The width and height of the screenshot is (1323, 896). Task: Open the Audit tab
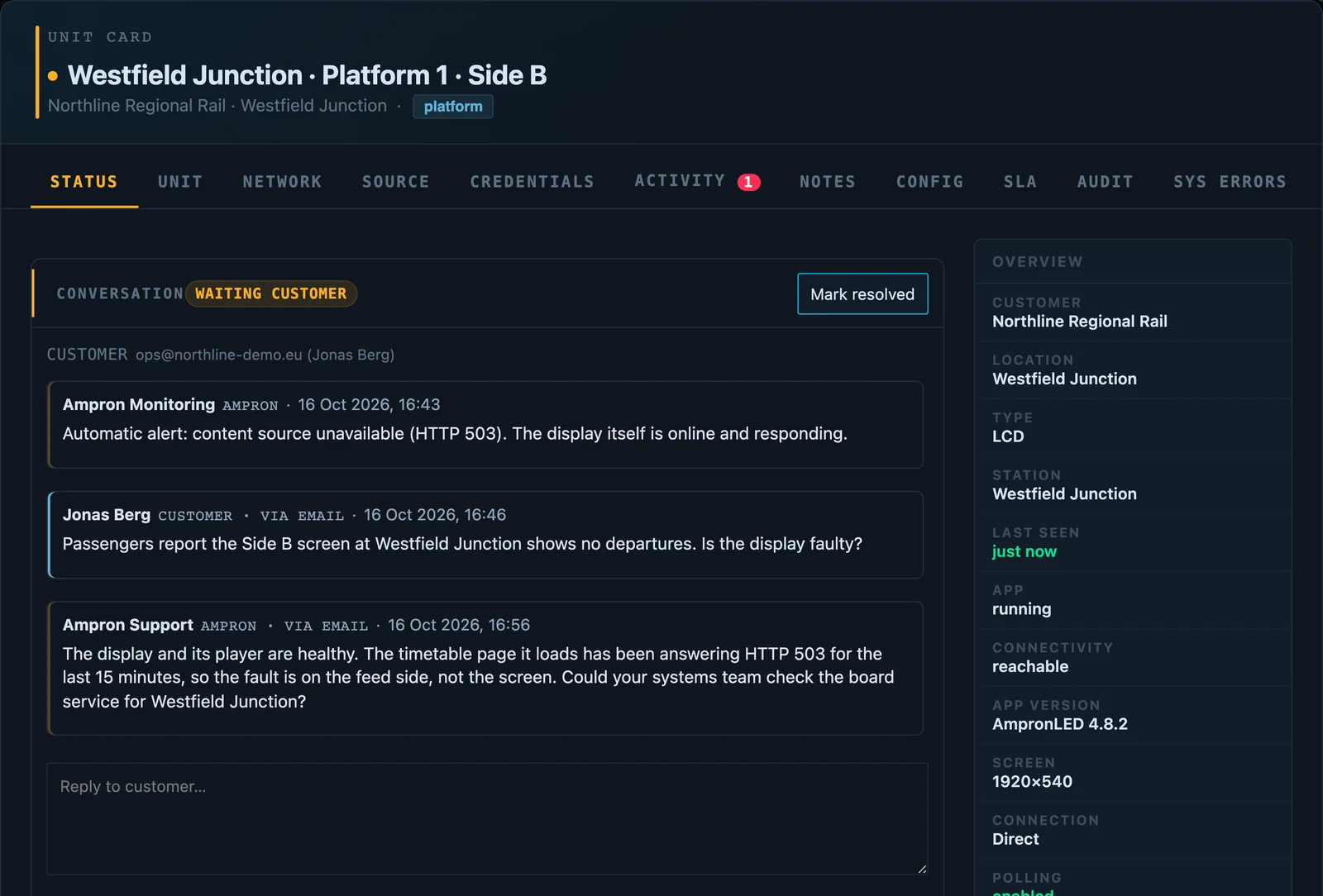tap(1105, 182)
